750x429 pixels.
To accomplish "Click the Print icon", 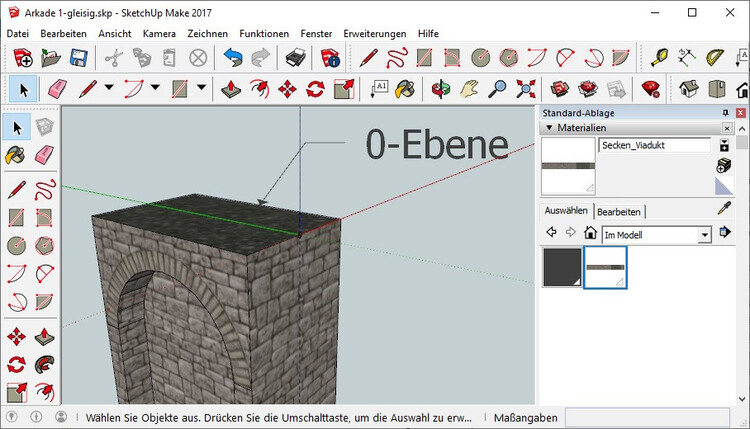I will (296, 58).
